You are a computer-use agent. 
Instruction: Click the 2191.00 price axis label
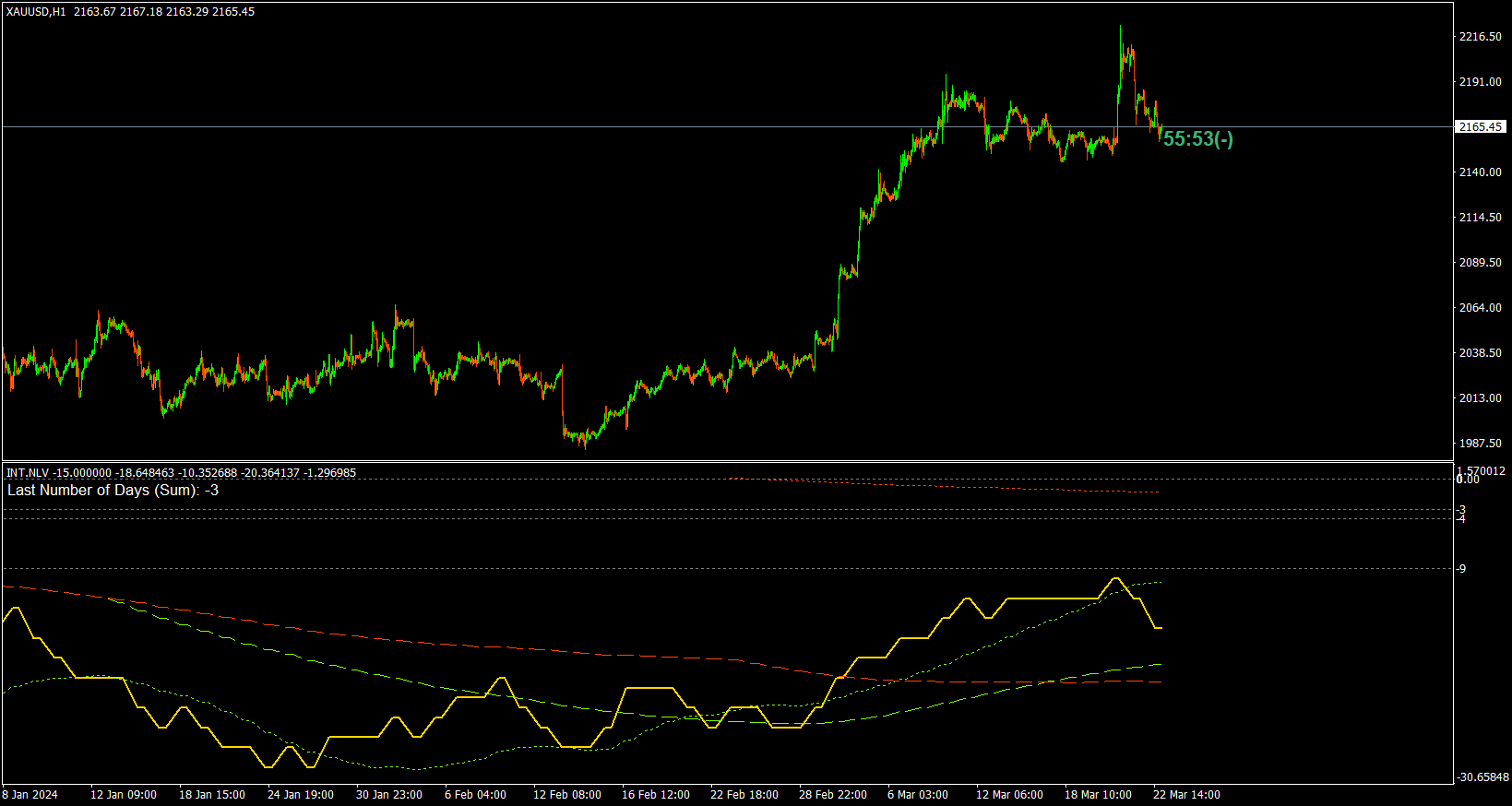[x=1480, y=82]
